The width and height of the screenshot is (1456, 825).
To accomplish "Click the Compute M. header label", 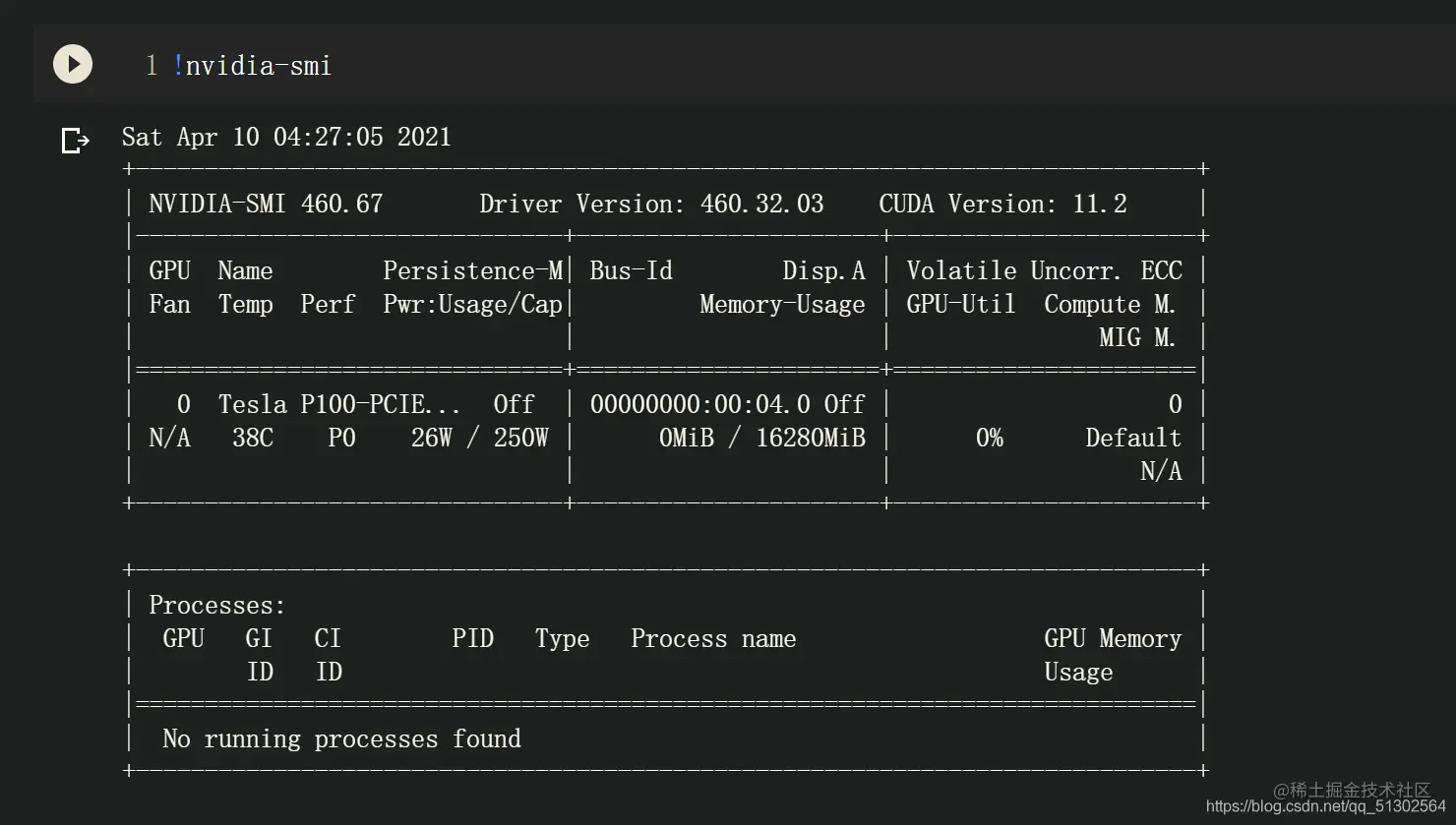I will coord(1110,304).
